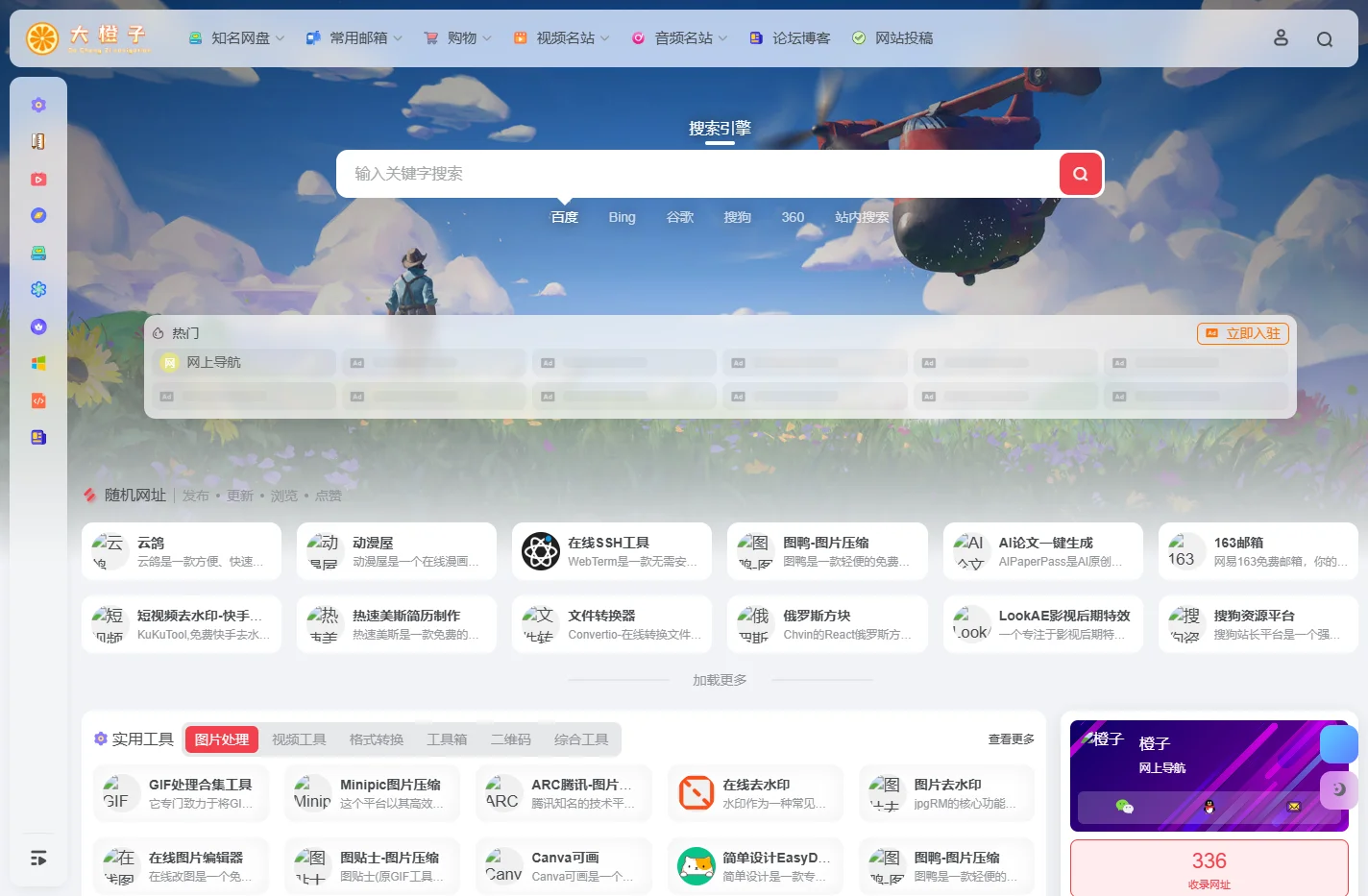Open the red video-play sidebar icon
This screenshot has width=1368, height=896.
(x=38, y=179)
